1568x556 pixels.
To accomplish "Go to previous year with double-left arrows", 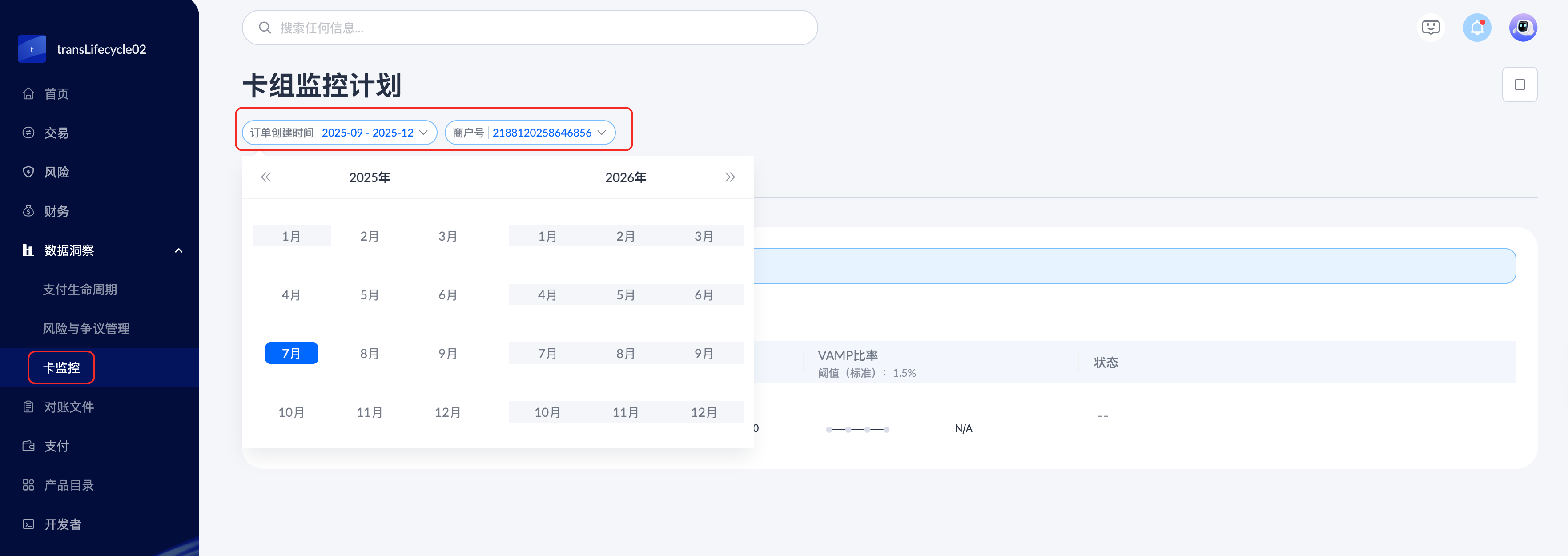I will pyautogui.click(x=266, y=177).
